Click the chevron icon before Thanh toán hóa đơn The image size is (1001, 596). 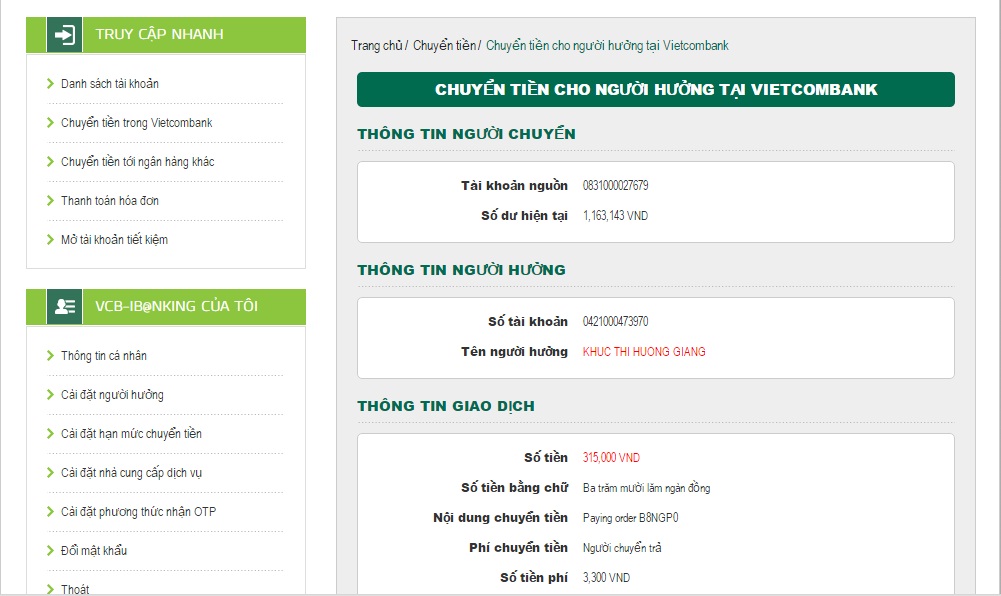[x=50, y=200]
